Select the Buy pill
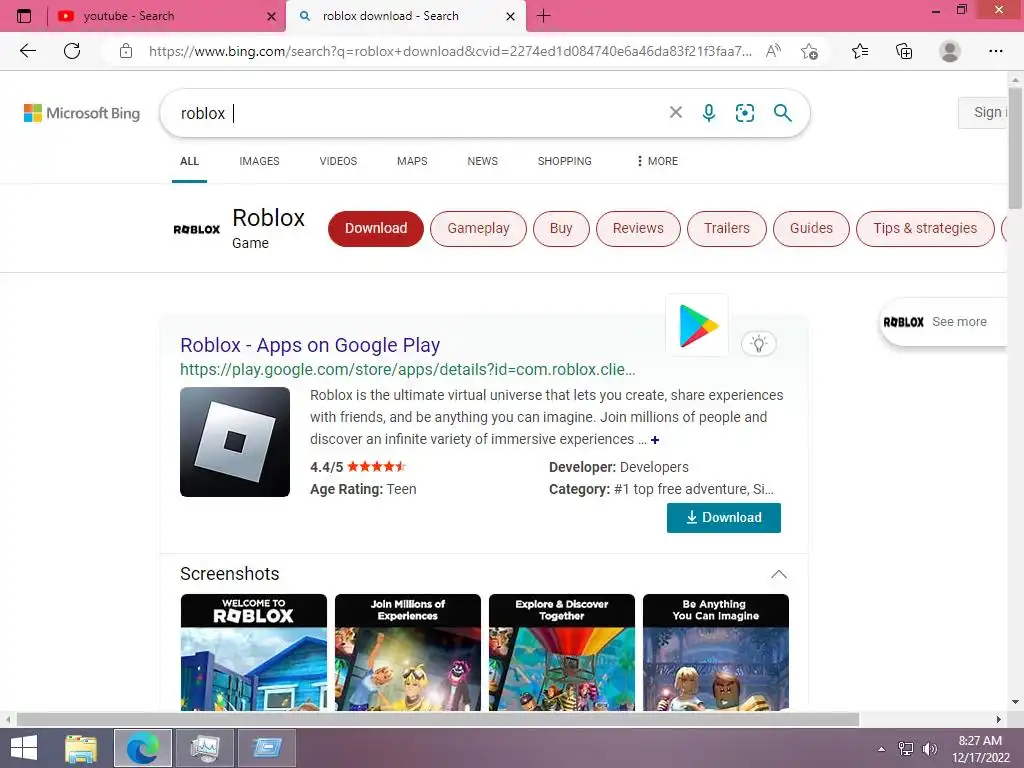 [561, 229]
